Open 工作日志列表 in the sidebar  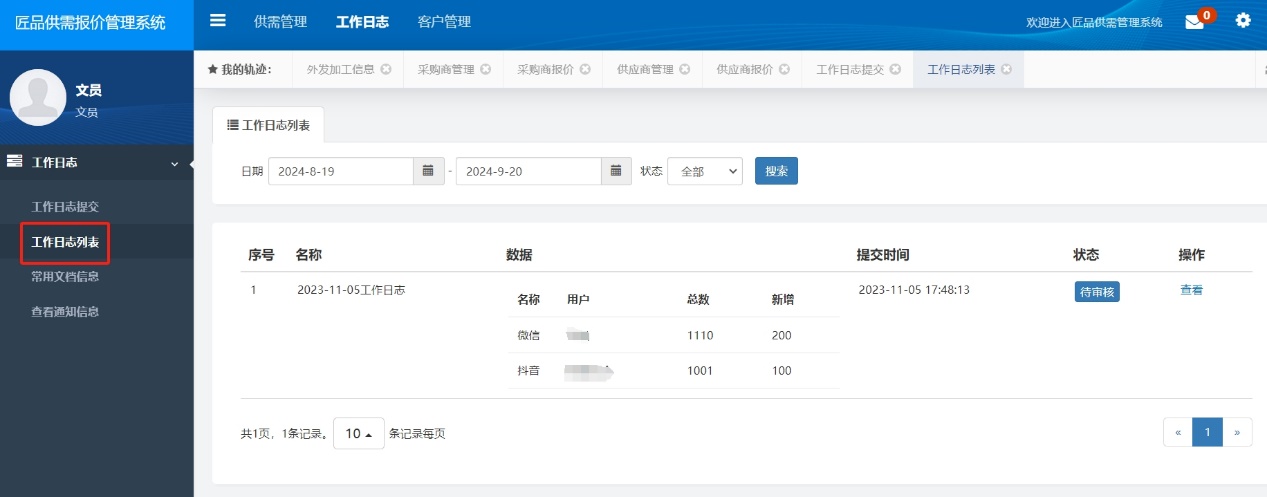pos(65,242)
